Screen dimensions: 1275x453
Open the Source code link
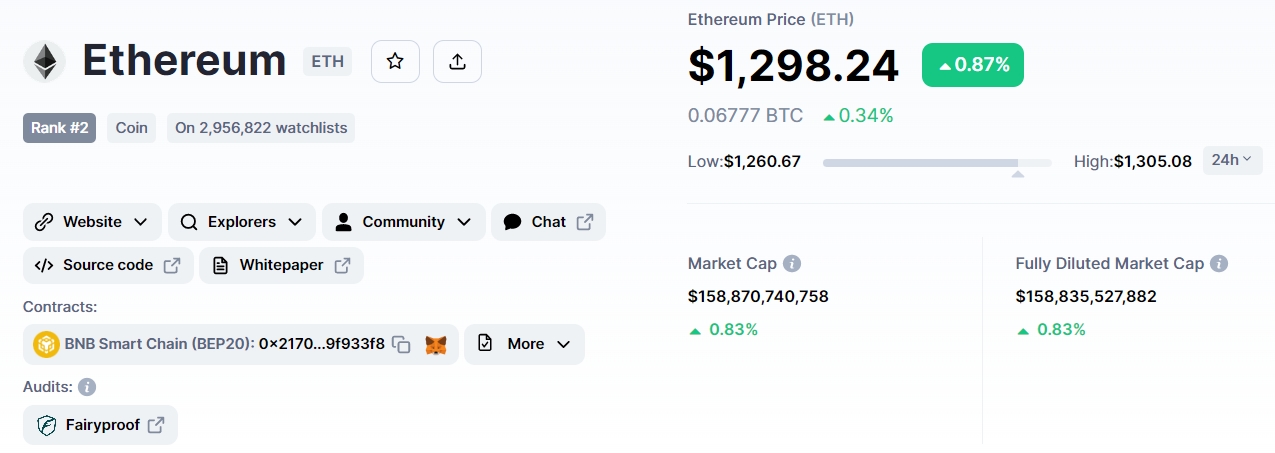coord(107,265)
